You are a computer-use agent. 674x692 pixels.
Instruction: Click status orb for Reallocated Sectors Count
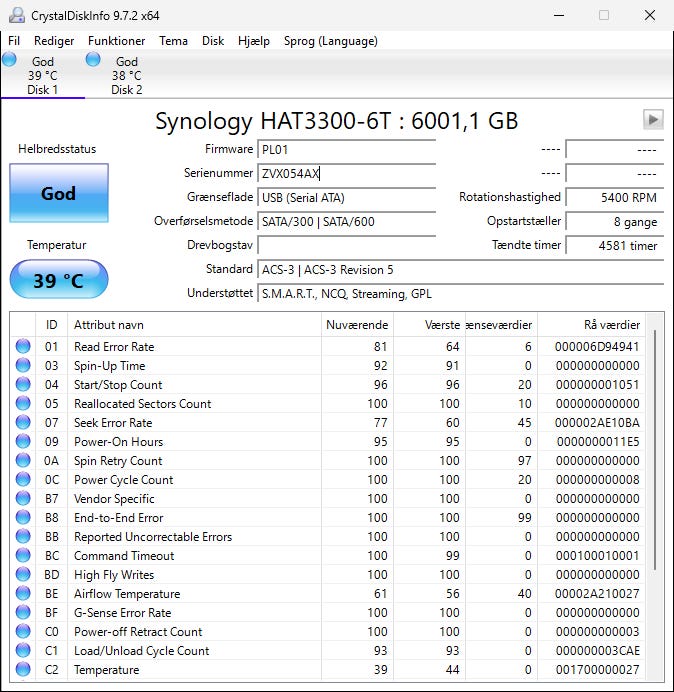(x=23, y=404)
